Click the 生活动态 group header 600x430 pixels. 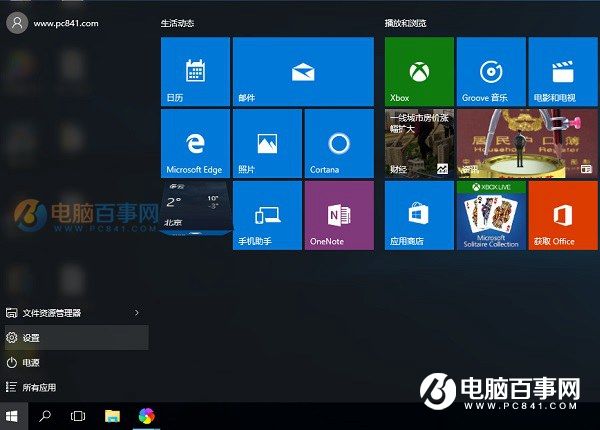[x=177, y=23]
